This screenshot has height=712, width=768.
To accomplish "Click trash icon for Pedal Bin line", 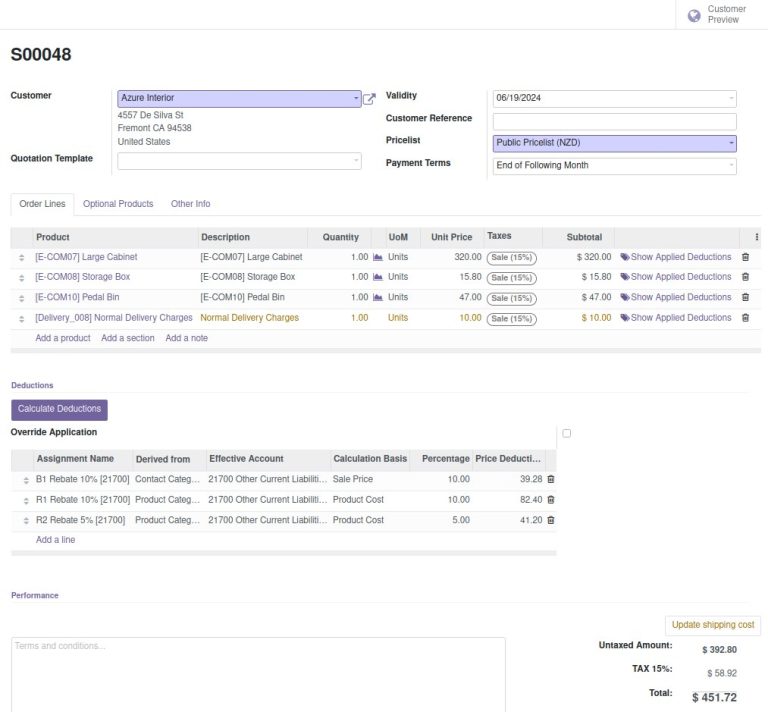I will pos(745,297).
